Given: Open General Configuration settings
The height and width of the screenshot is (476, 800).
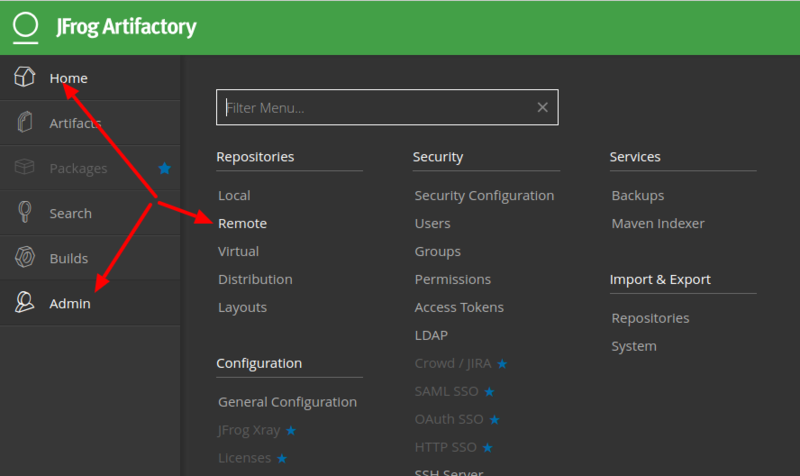Looking at the screenshot, I should (x=287, y=402).
